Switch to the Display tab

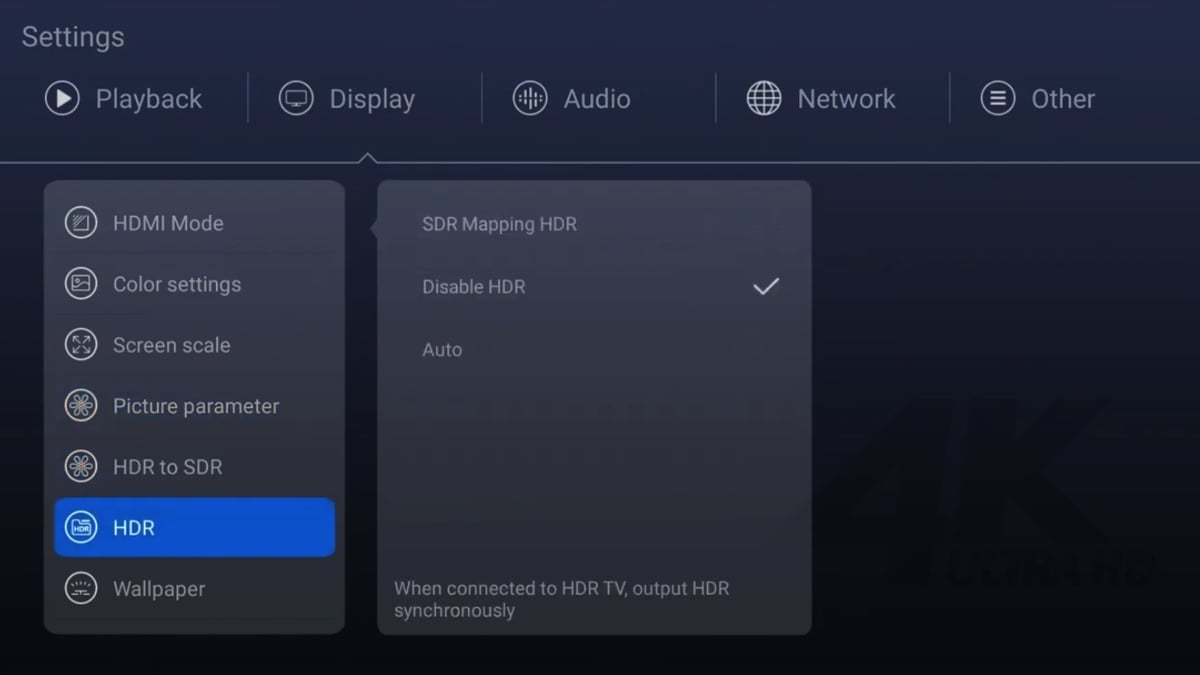coord(347,98)
